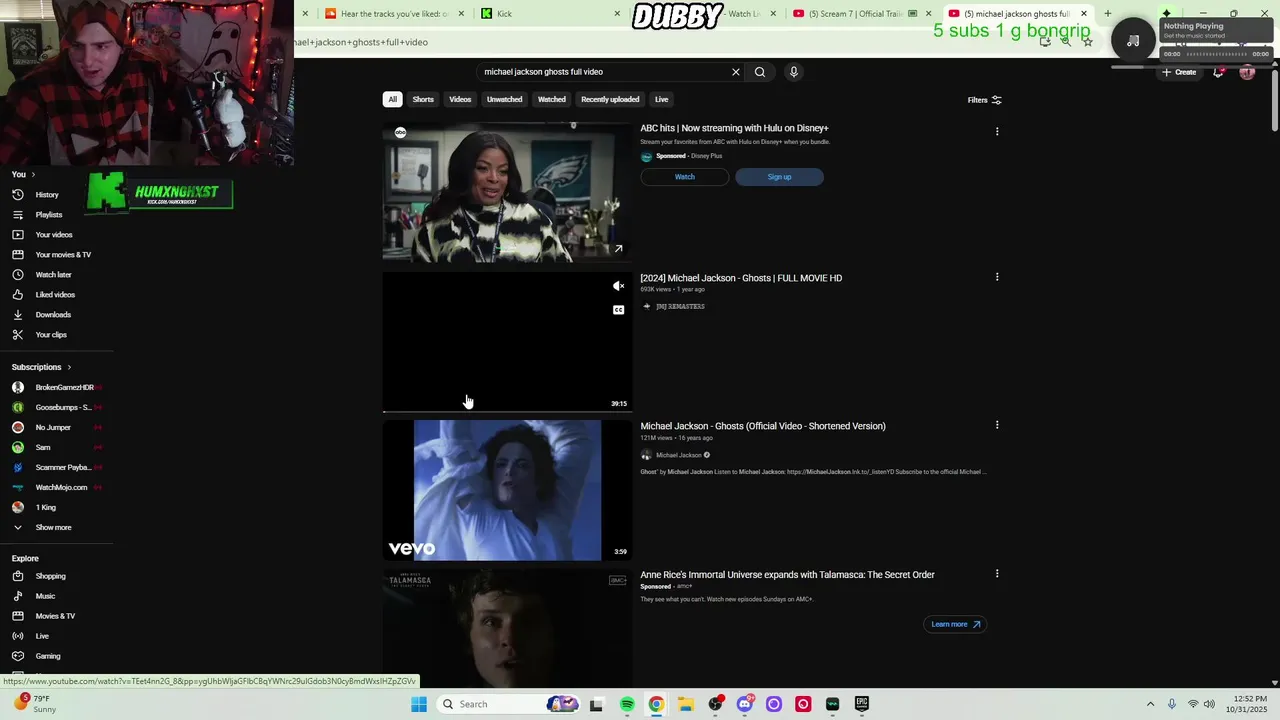This screenshot has height=720, width=1280.
Task: Open Movies & TV under Explore
Action: [55, 616]
